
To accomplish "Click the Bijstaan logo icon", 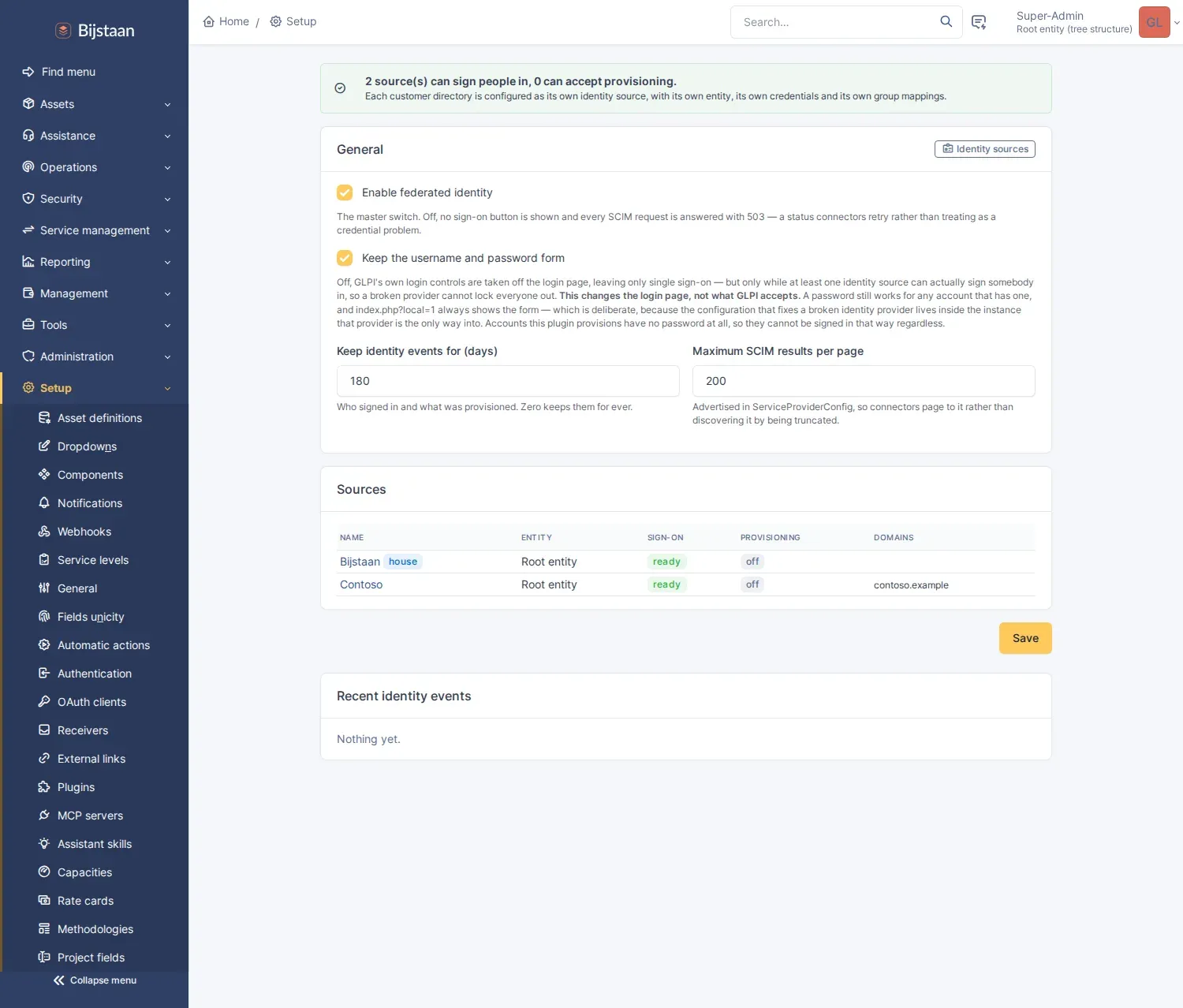I will (63, 31).
